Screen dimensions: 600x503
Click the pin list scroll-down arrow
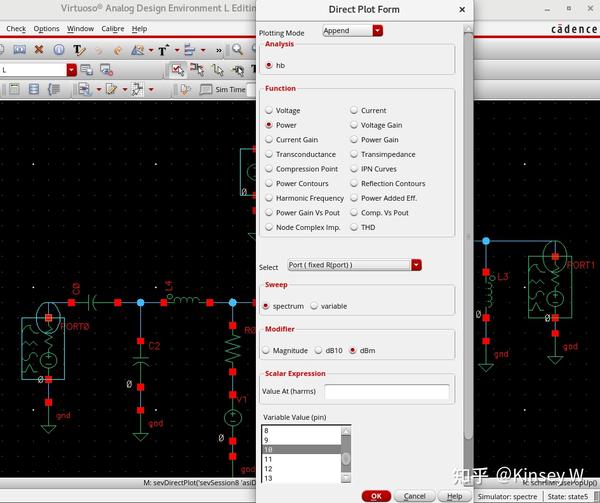point(346,478)
